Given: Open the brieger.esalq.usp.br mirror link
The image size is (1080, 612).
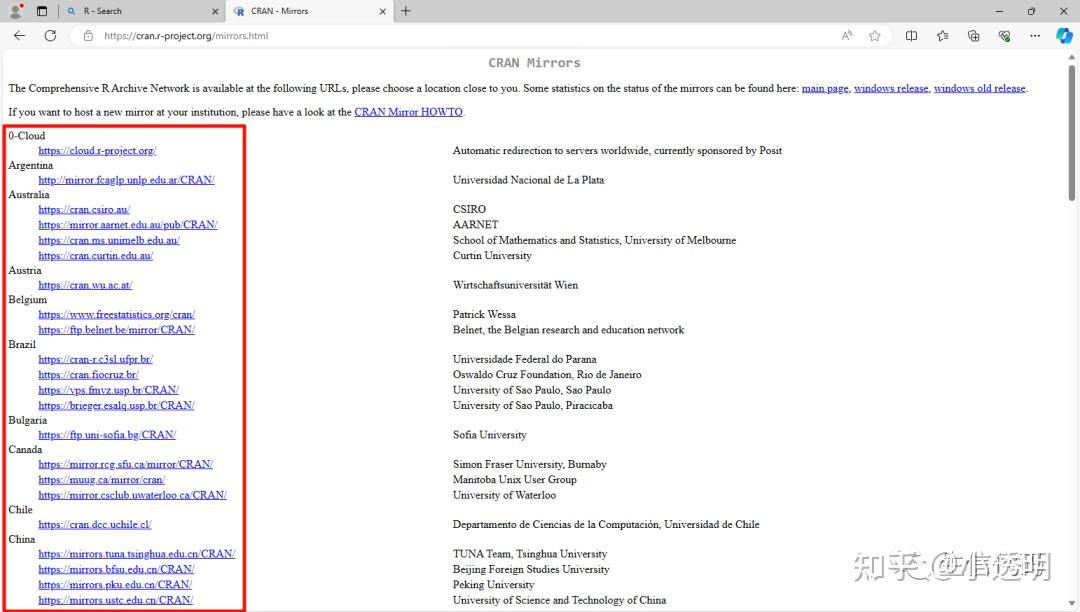Looking at the screenshot, I should (x=116, y=405).
